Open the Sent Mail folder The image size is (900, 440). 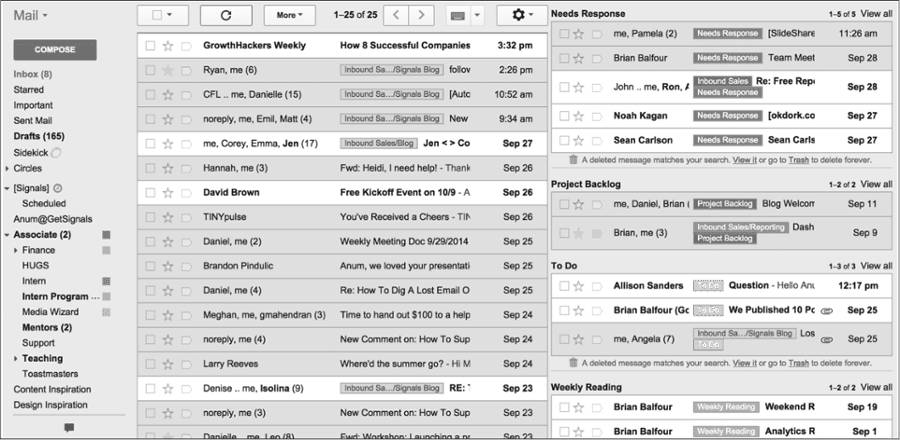pos(33,121)
